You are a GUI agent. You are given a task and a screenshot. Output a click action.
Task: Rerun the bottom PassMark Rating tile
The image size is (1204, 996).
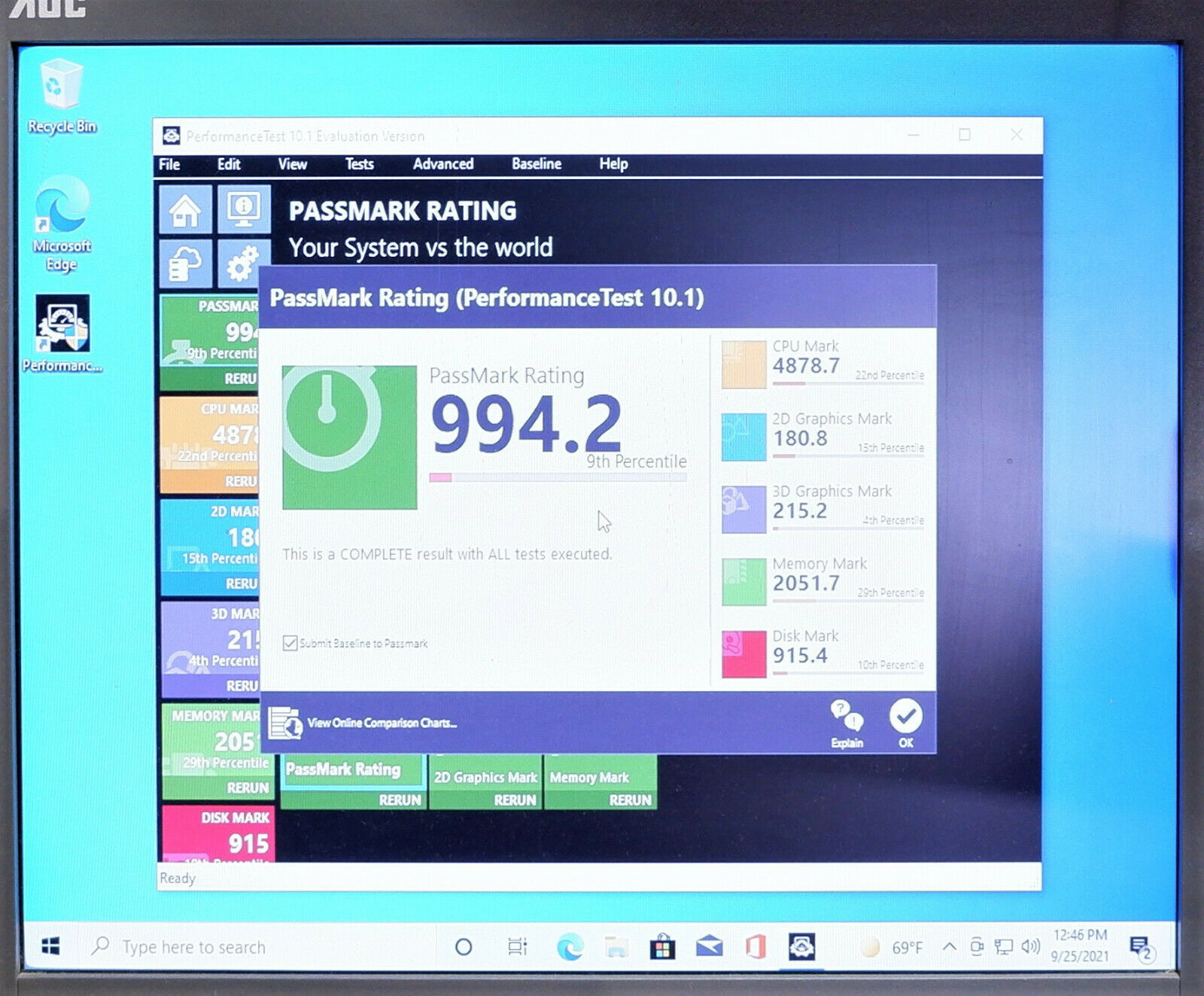tap(400, 800)
